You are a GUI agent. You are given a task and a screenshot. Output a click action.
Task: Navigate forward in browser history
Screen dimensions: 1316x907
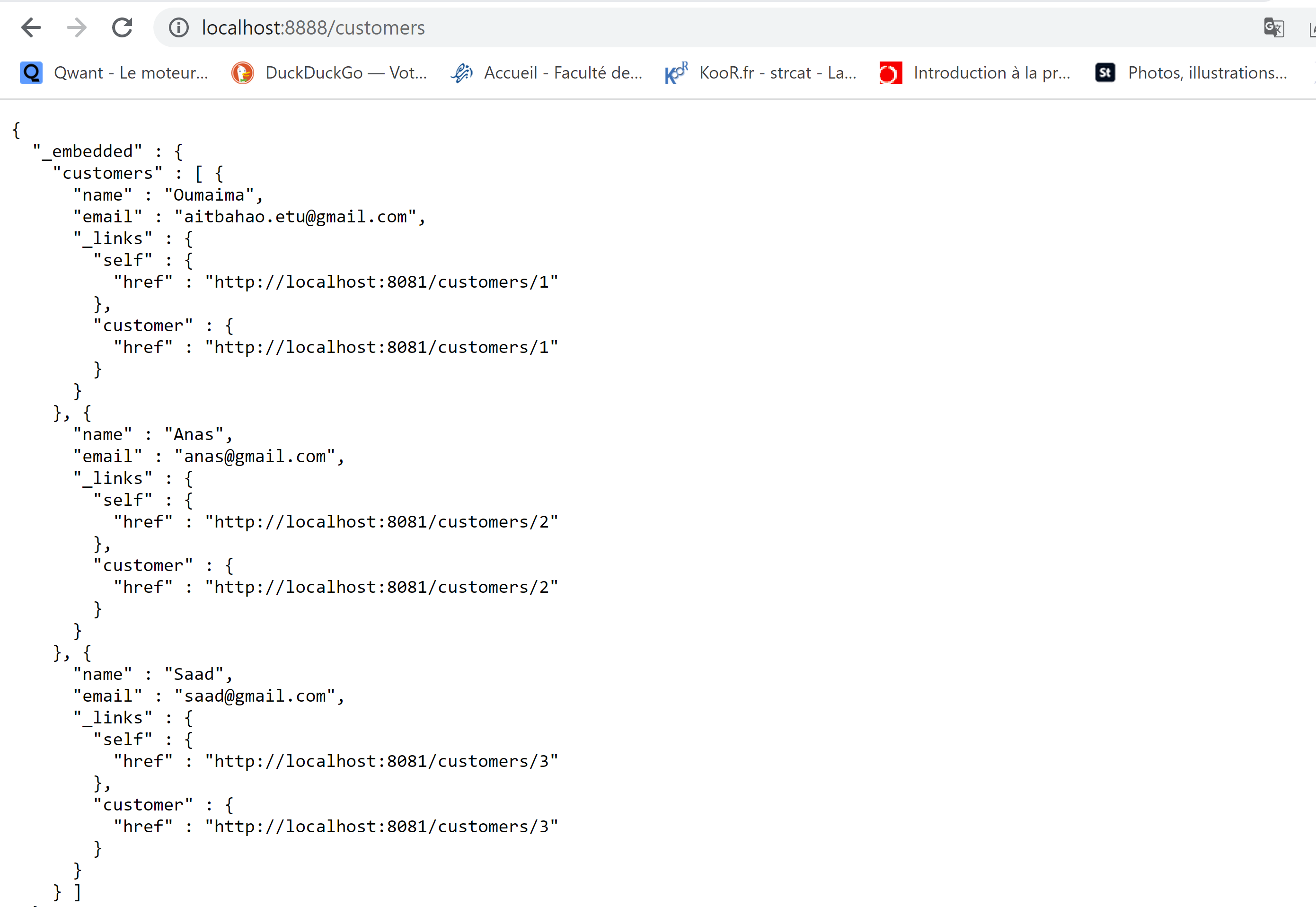coord(76,27)
